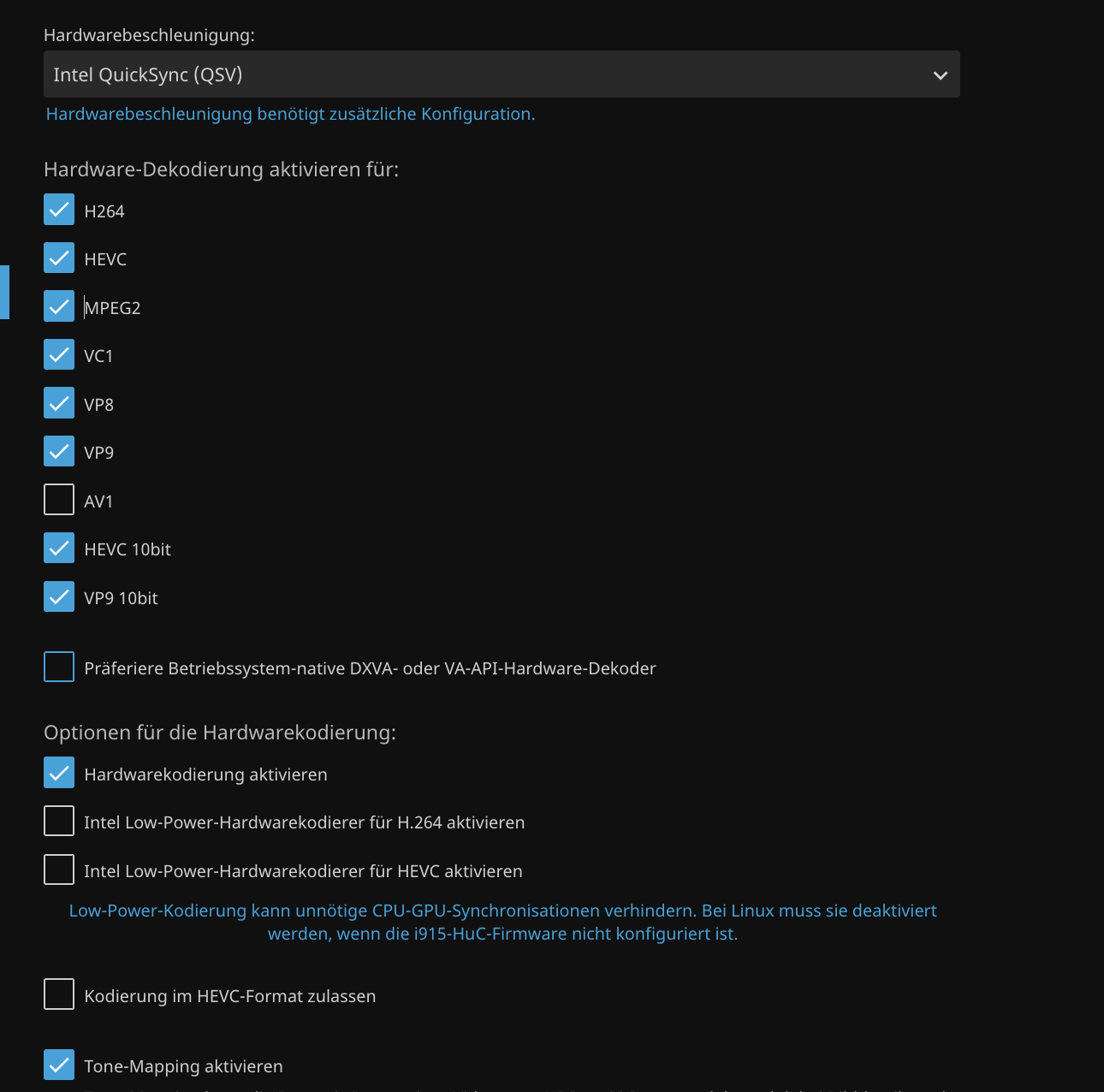Uncheck VP9 10bit decoding
Viewport: 1104px width, 1092px height.
tap(59, 597)
